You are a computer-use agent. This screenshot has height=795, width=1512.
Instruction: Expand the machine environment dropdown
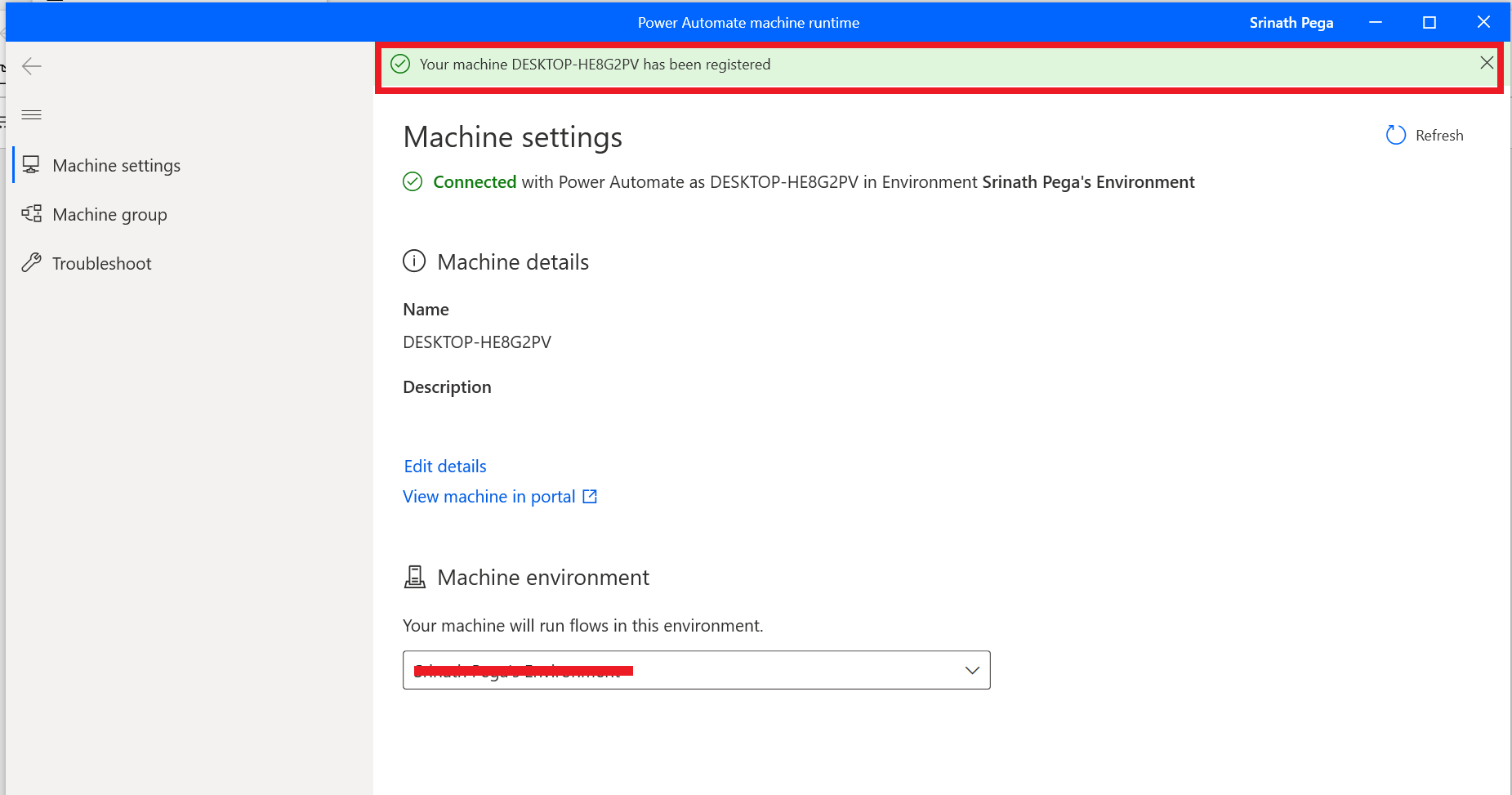[x=971, y=670]
